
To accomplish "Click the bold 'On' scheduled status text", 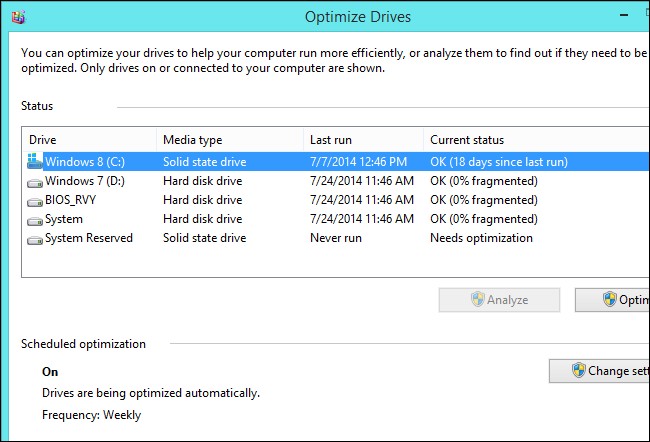I will (x=50, y=372).
